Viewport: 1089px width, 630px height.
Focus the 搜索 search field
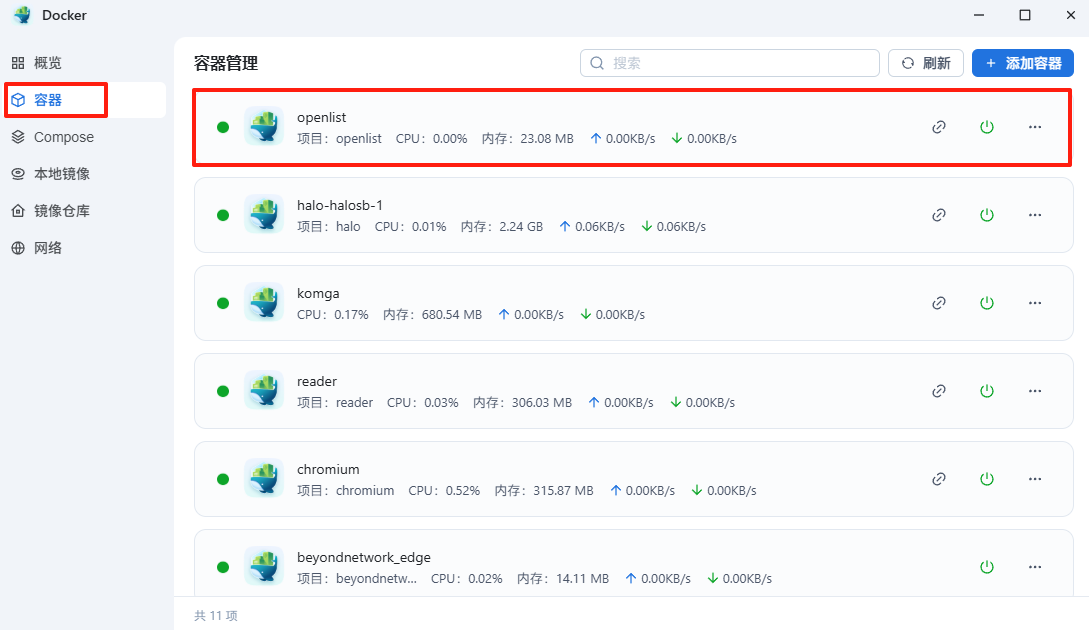point(730,63)
